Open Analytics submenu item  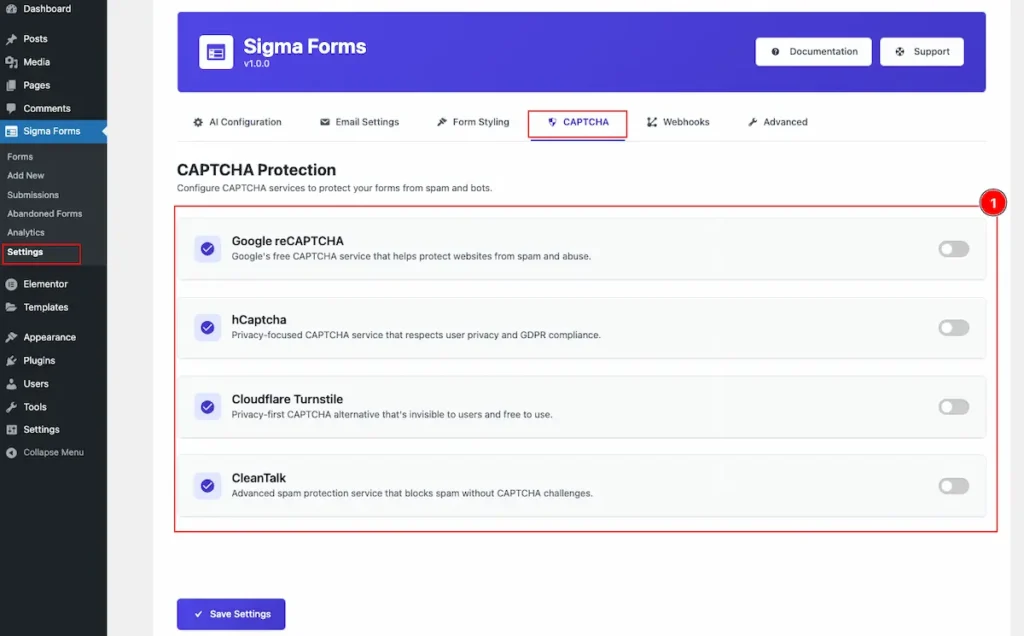point(26,232)
